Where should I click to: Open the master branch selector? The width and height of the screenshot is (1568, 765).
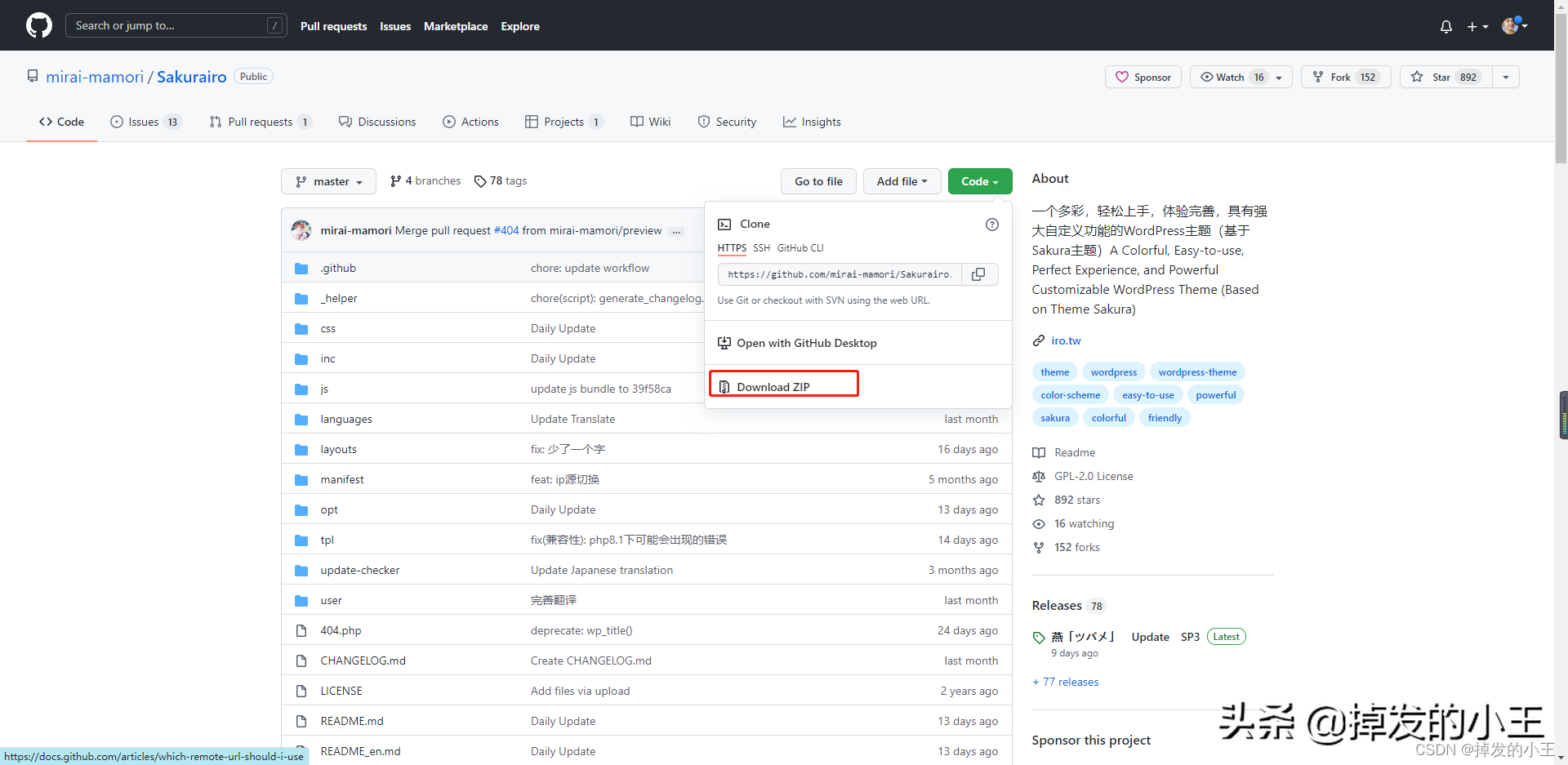[x=328, y=181]
